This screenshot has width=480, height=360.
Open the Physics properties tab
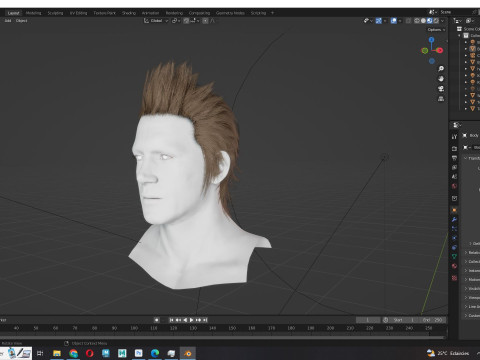[x=454, y=238]
